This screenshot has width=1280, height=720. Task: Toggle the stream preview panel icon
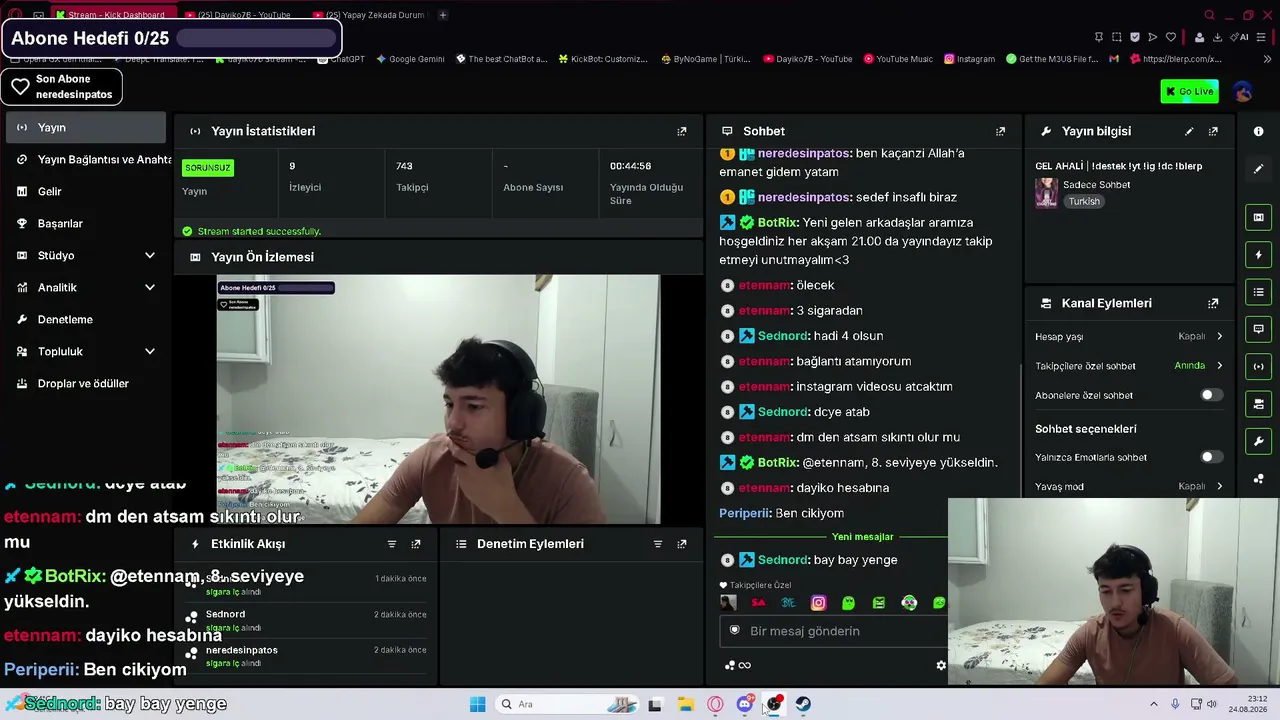point(1258,217)
